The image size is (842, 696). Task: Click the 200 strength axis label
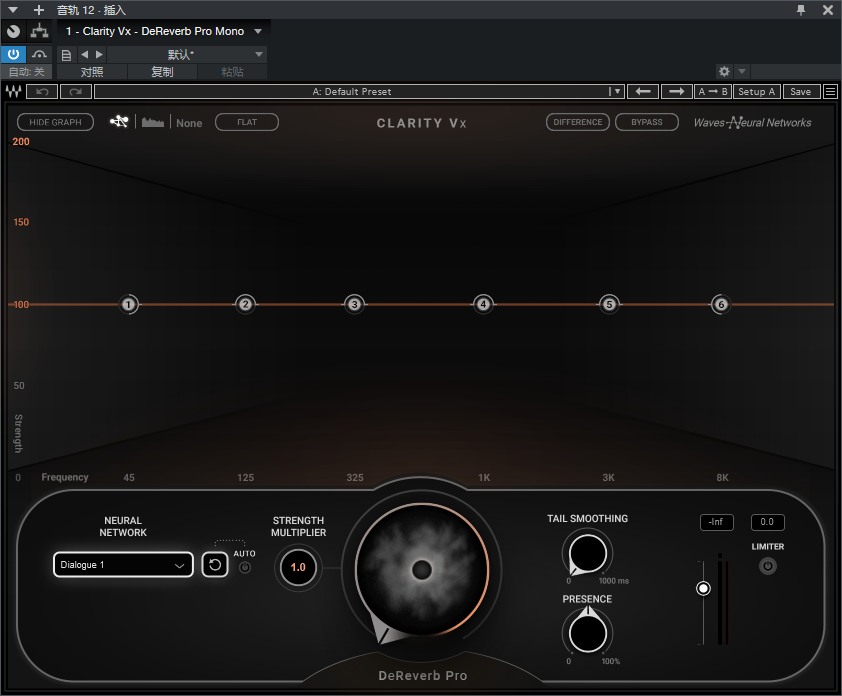point(21,142)
